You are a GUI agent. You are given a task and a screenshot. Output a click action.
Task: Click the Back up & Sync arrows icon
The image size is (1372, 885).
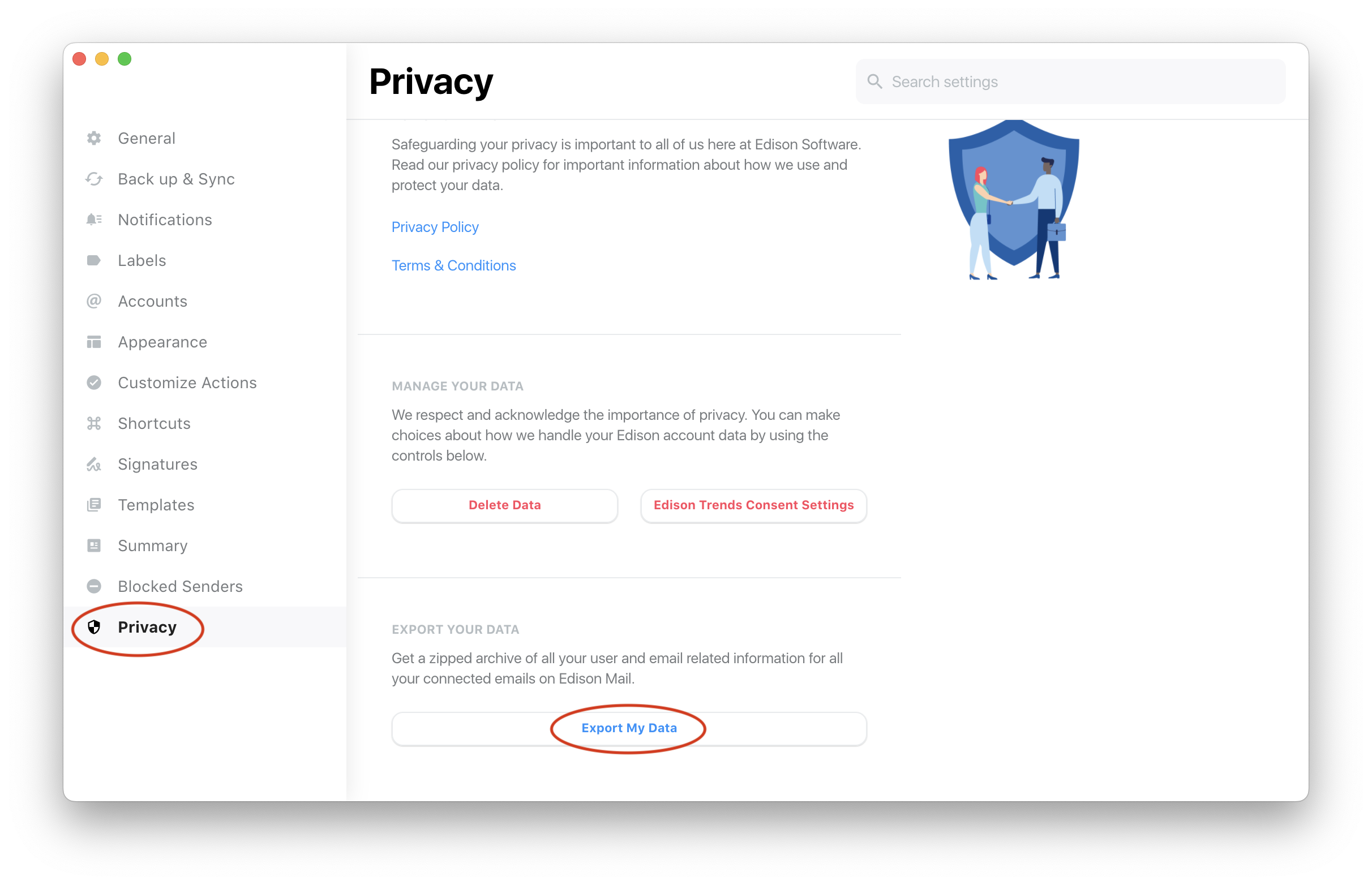(94, 179)
